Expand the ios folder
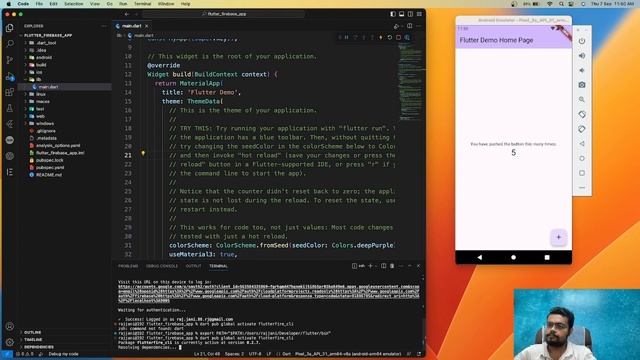 (39, 72)
